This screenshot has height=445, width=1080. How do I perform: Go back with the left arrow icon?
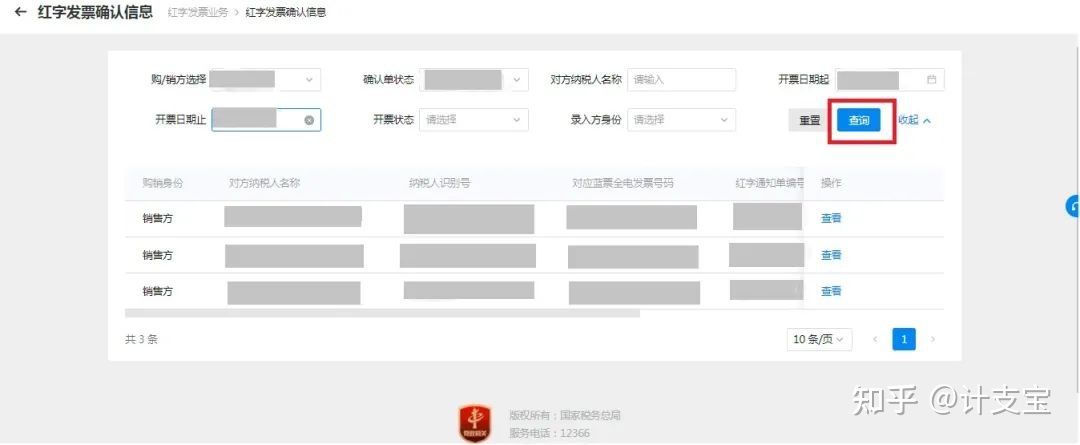[21, 12]
